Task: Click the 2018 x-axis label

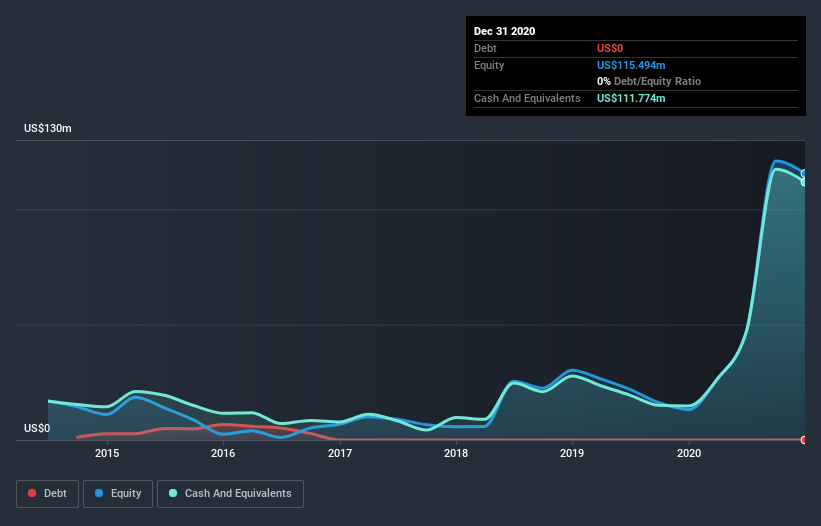Action: 456,453
